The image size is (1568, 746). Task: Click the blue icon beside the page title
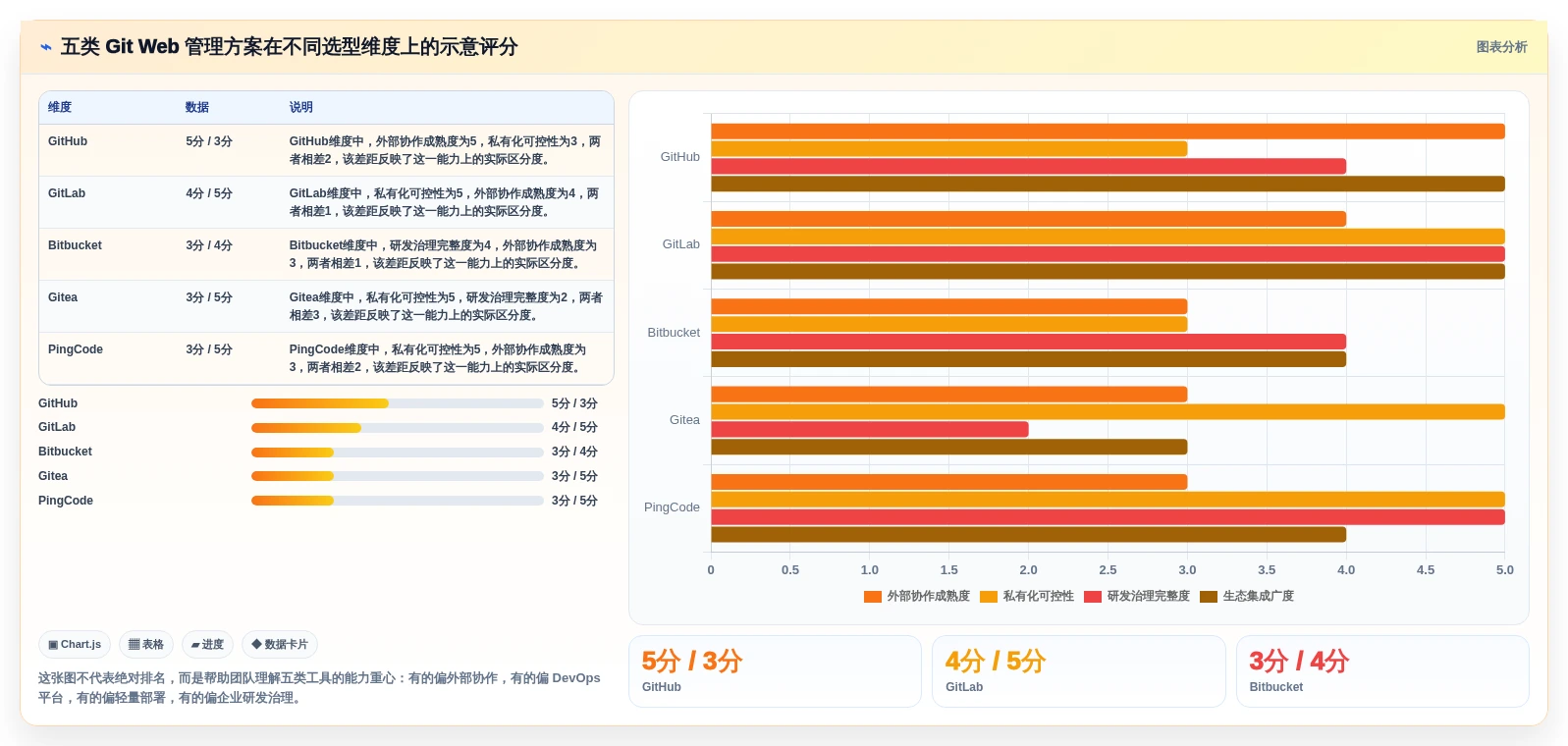click(x=45, y=47)
